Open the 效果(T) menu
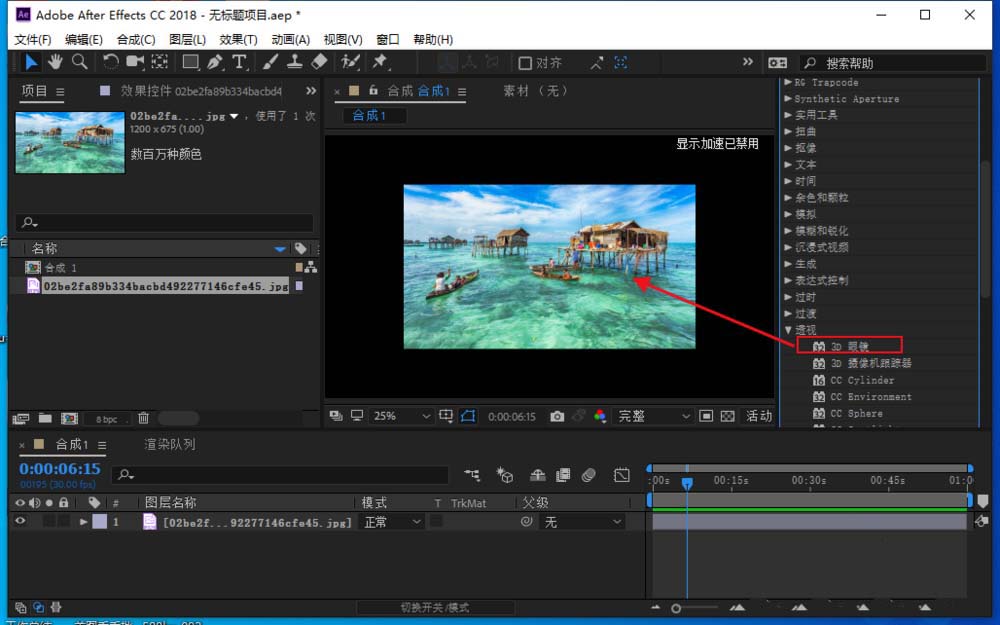This screenshot has width=1000, height=625. pos(238,39)
